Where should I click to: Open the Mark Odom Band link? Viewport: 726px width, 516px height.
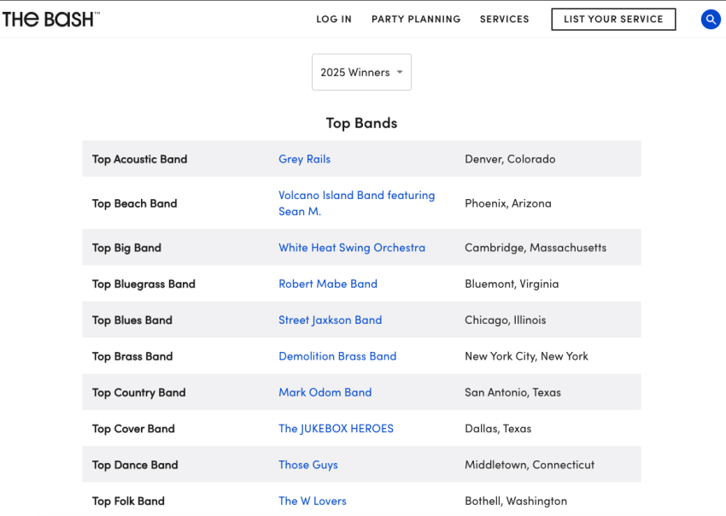coord(325,392)
